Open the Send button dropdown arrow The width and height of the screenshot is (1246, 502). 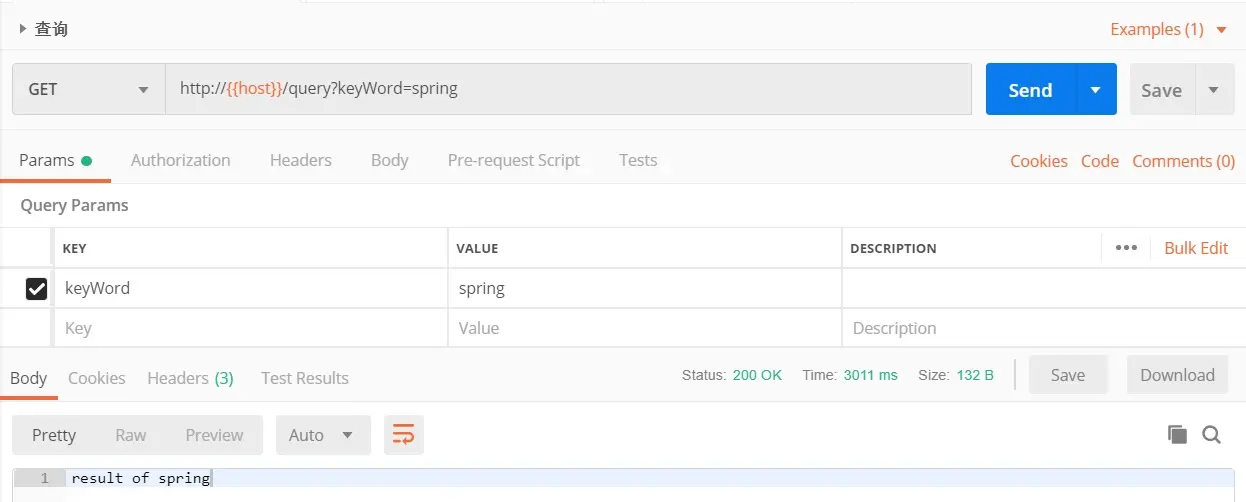point(1096,90)
